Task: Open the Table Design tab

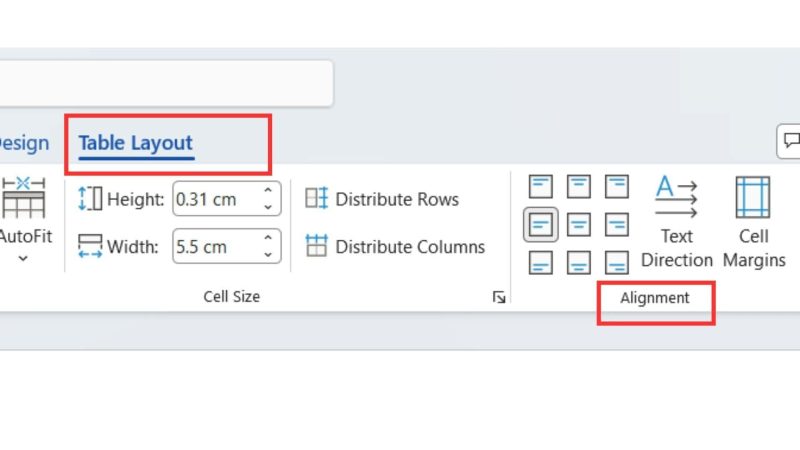Action: coord(24,143)
